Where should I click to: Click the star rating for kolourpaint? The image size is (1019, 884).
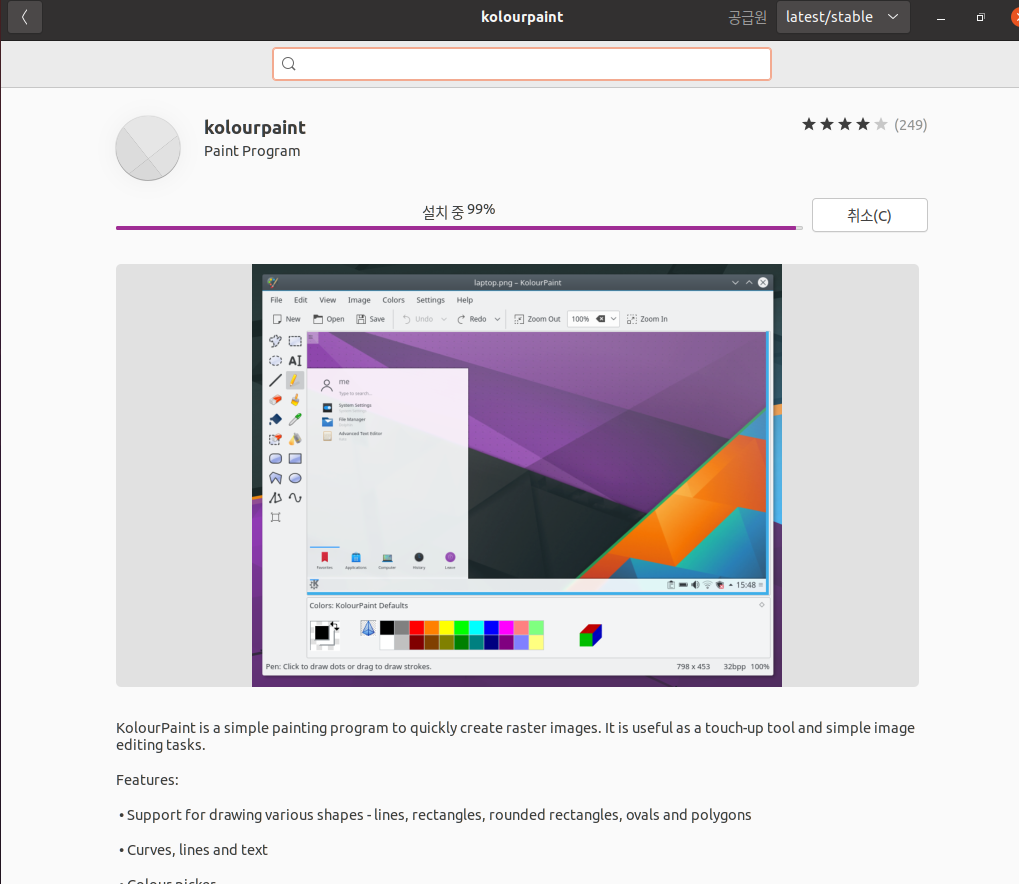tap(844, 124)
